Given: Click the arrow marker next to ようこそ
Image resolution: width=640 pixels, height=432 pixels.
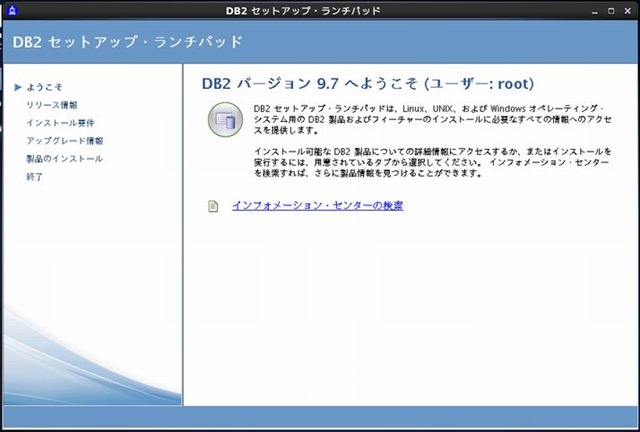Looking at the screenshot, I should [17, 87].
